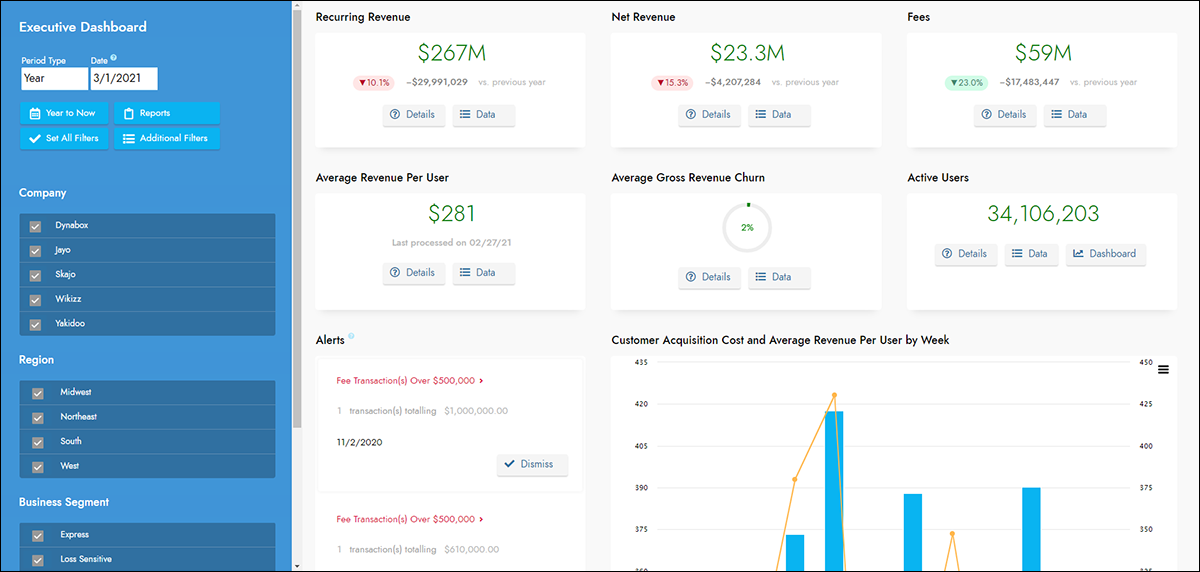Toggle the Express business segment checkbox
The height and width of the screenshot is (572, 1200).
point(37,535)
